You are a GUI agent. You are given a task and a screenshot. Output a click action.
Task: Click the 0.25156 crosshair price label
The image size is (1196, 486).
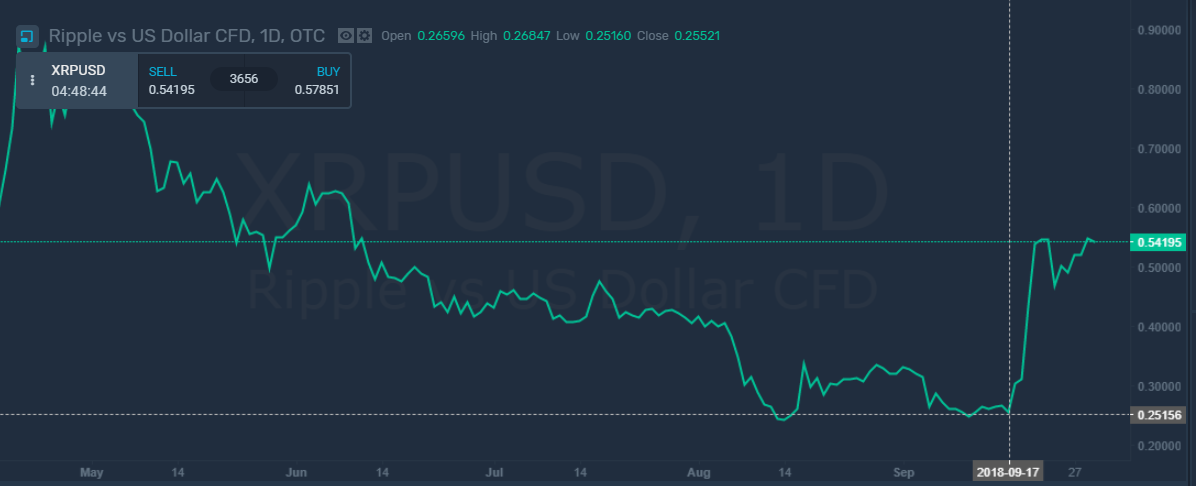point(1160,415)
